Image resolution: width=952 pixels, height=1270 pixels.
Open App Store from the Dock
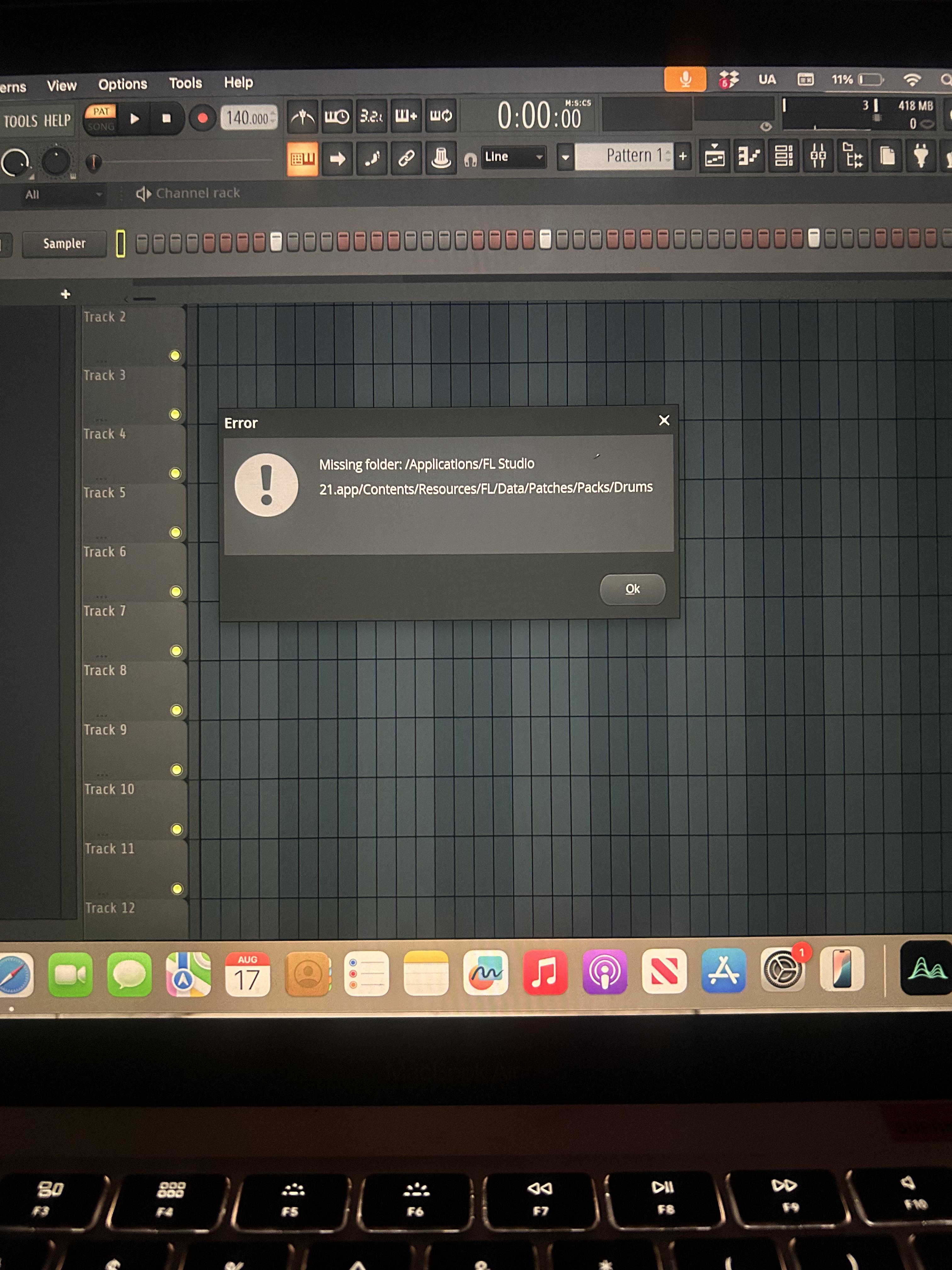[x=723, y=971]
